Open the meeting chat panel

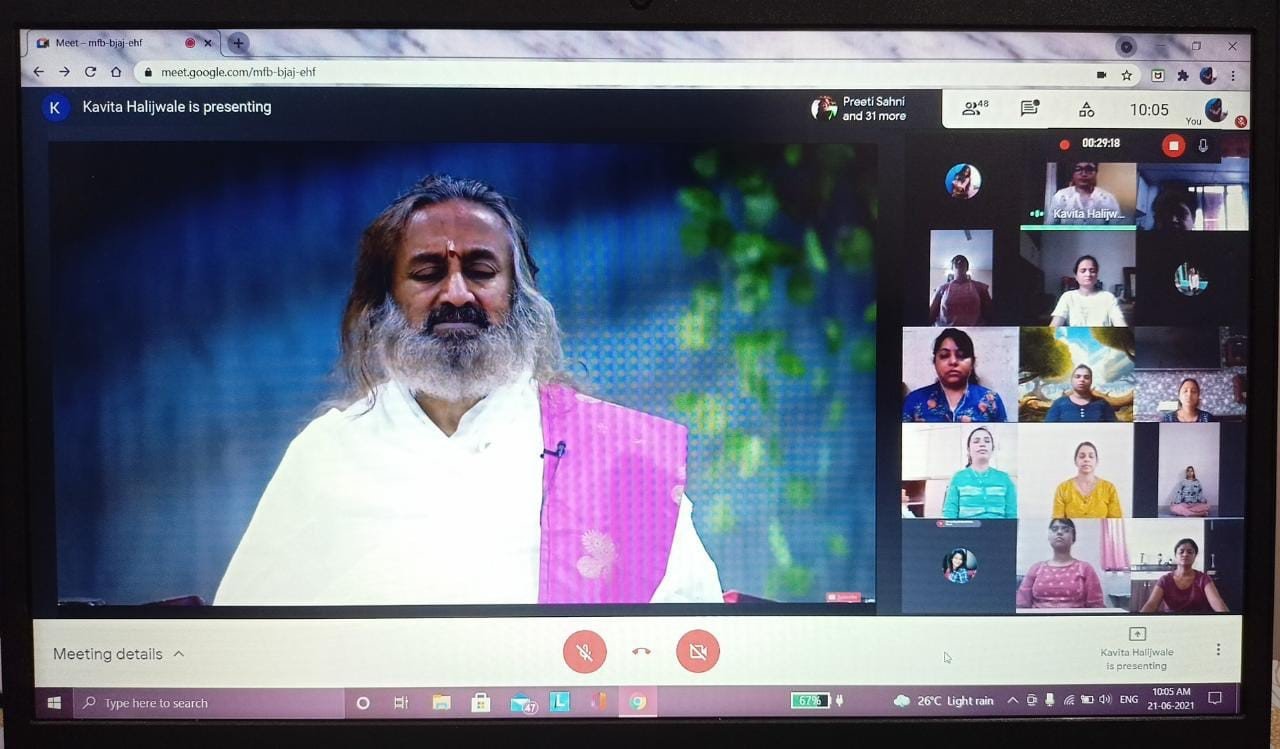(x=1030, y=109)
